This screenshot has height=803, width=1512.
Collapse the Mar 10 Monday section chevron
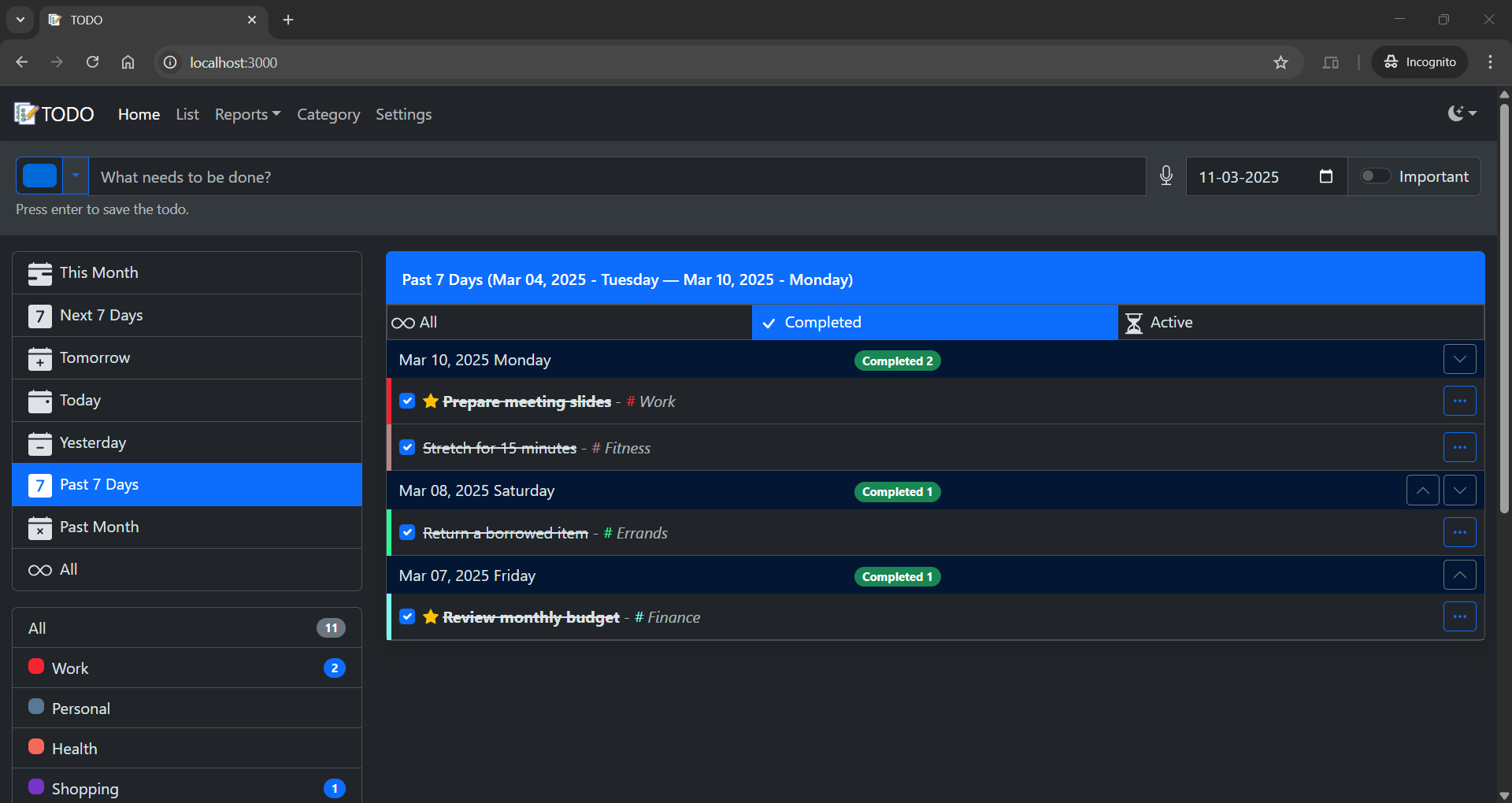[1461, 359]
